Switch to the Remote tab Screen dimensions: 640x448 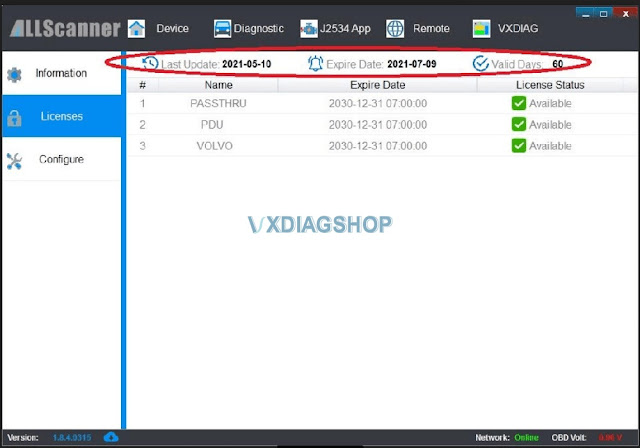(431, 29)
